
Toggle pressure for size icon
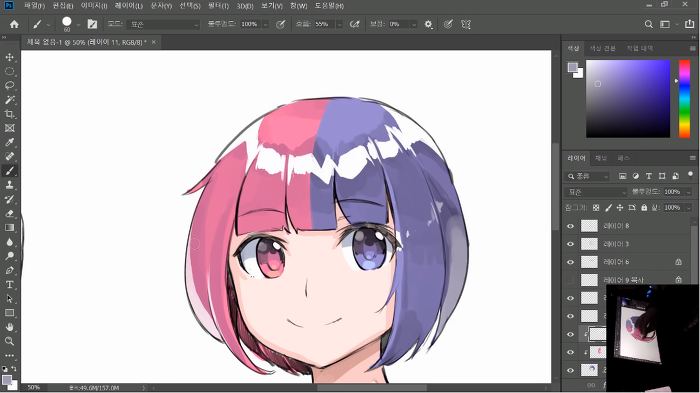[x=448, y=24]
